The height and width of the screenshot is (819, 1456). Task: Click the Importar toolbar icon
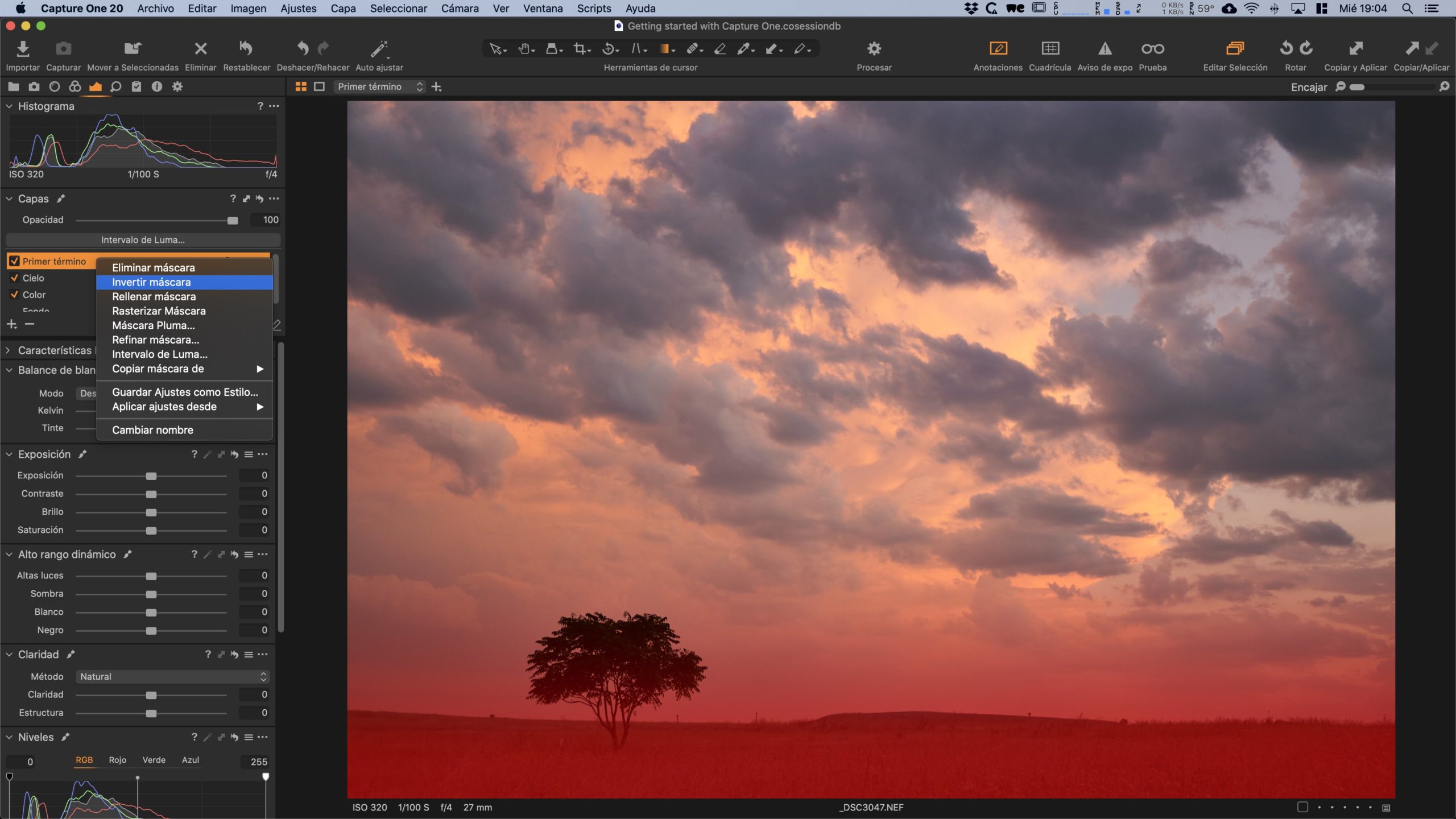tap(23, 49)
